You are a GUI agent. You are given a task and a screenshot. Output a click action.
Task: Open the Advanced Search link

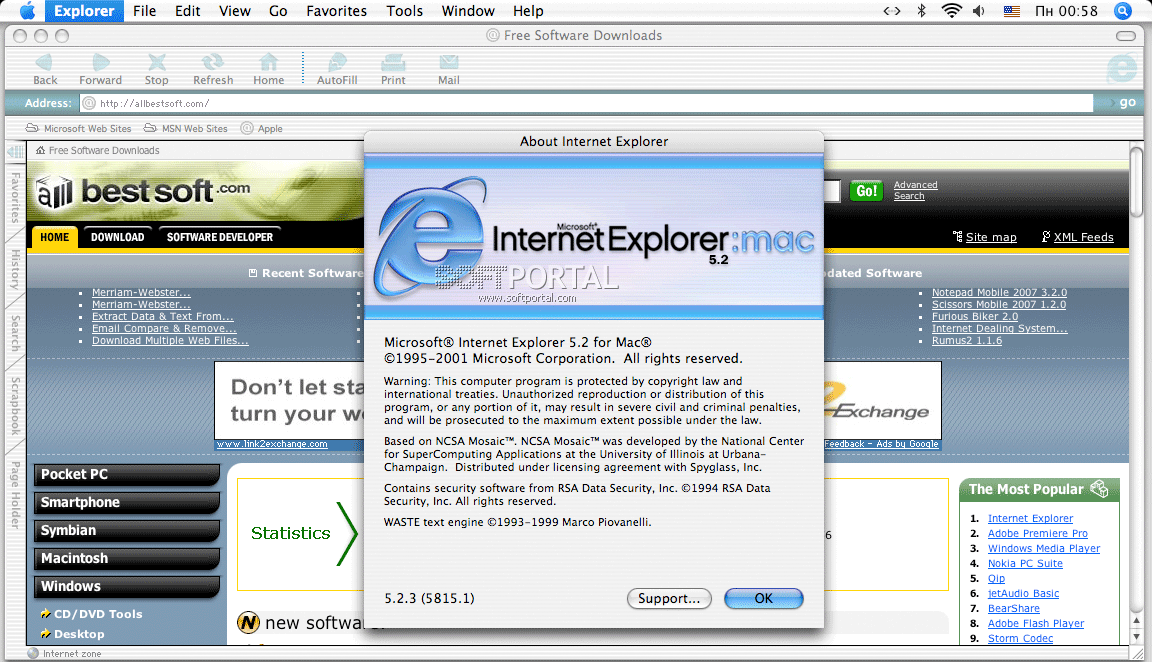click(915, 190)
